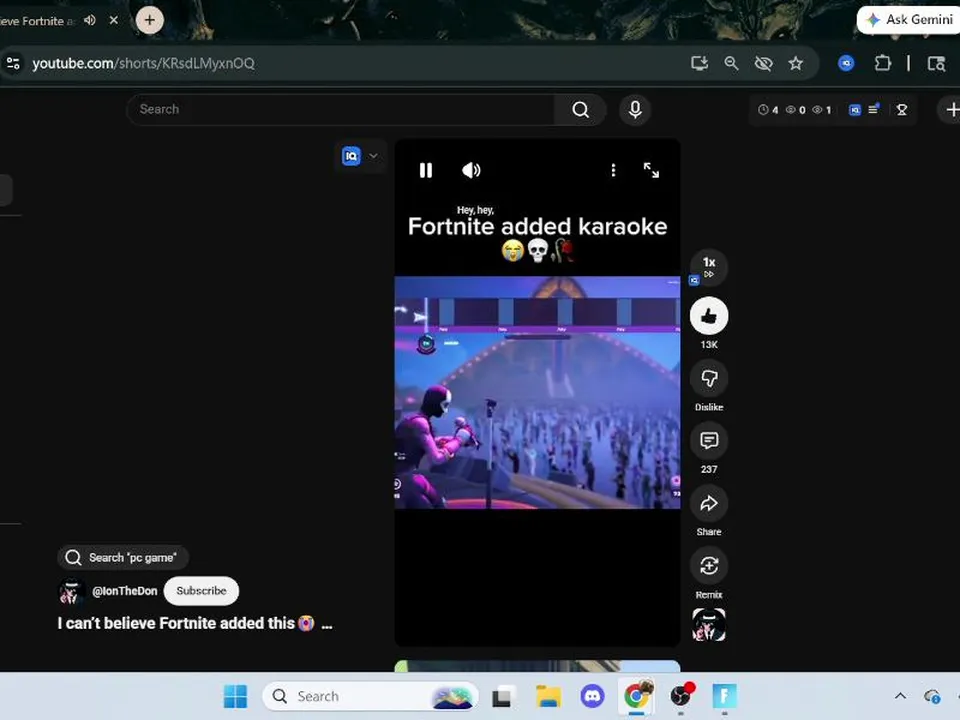
Task: Mute the tab via speaker icon
Action: point(89,20)
